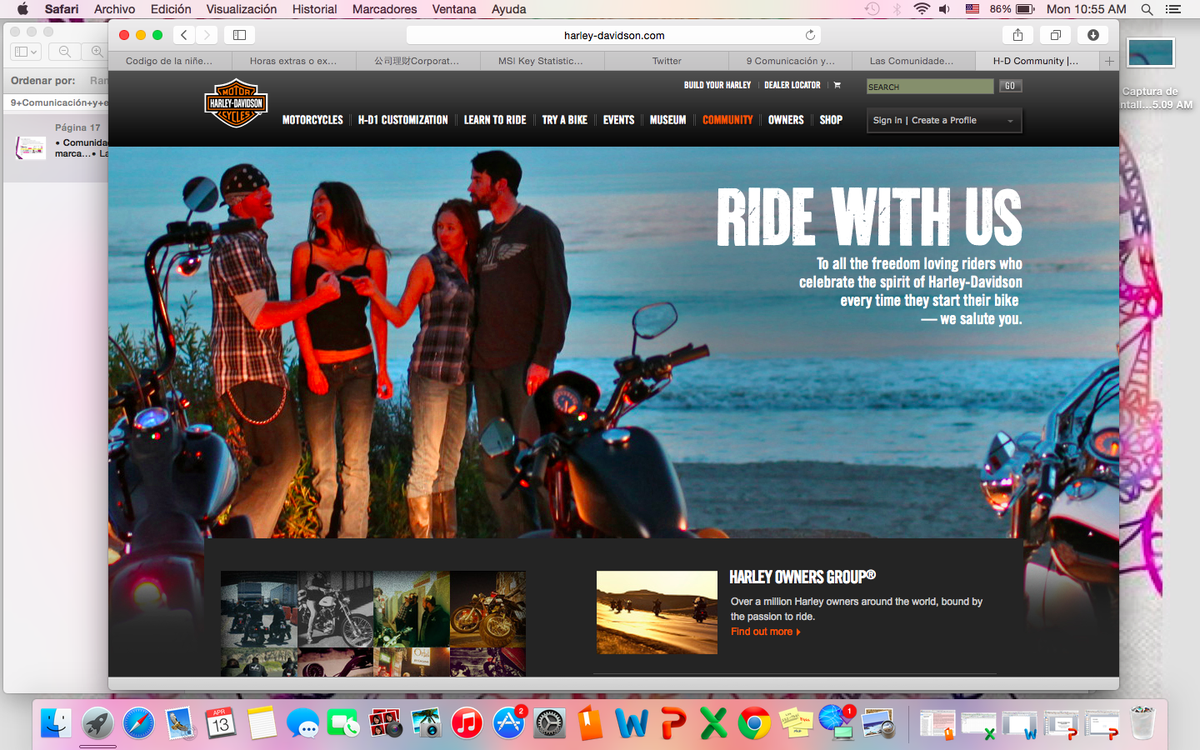Open the Edición menu
1200x750 pixels.
coord(171,9)
